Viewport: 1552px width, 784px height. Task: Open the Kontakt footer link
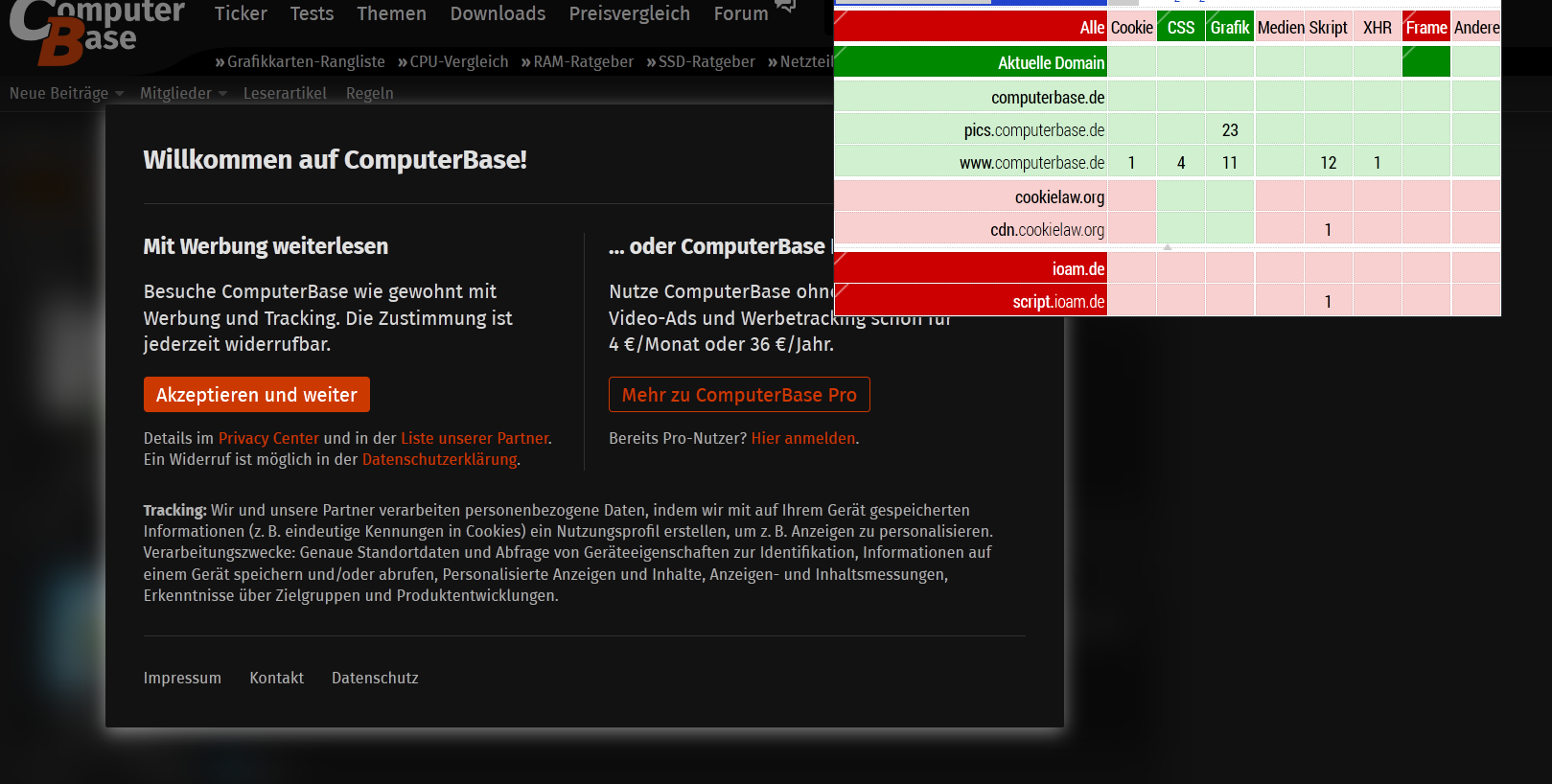pos(277,678)
